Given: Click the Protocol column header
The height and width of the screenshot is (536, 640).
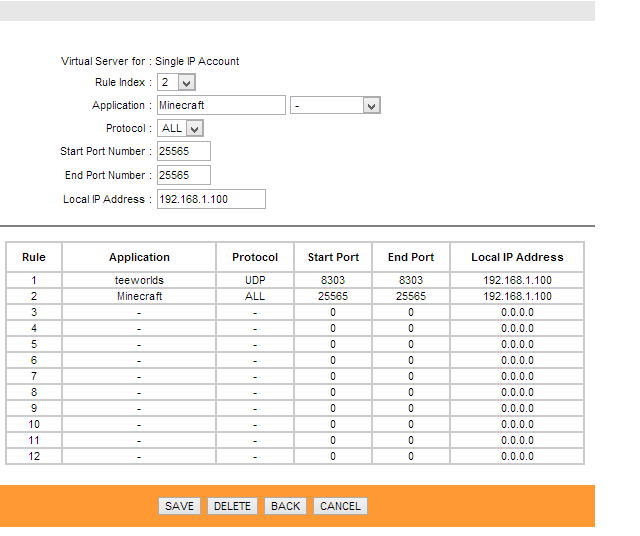Looking at the screenshot, I should 255,257.
